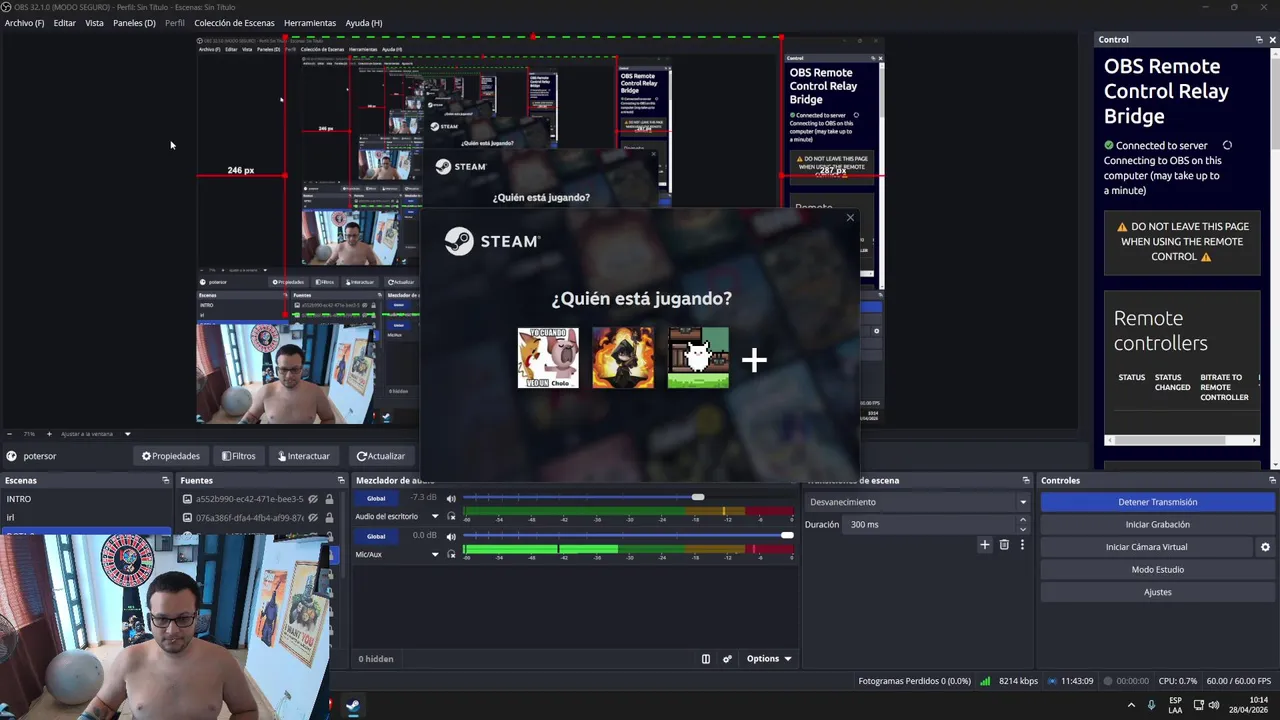Image resolution: width=1280 pixels, height=720 pixels.
Task: Click the browser source globe icon beside potersor
Action: point(11,456)
